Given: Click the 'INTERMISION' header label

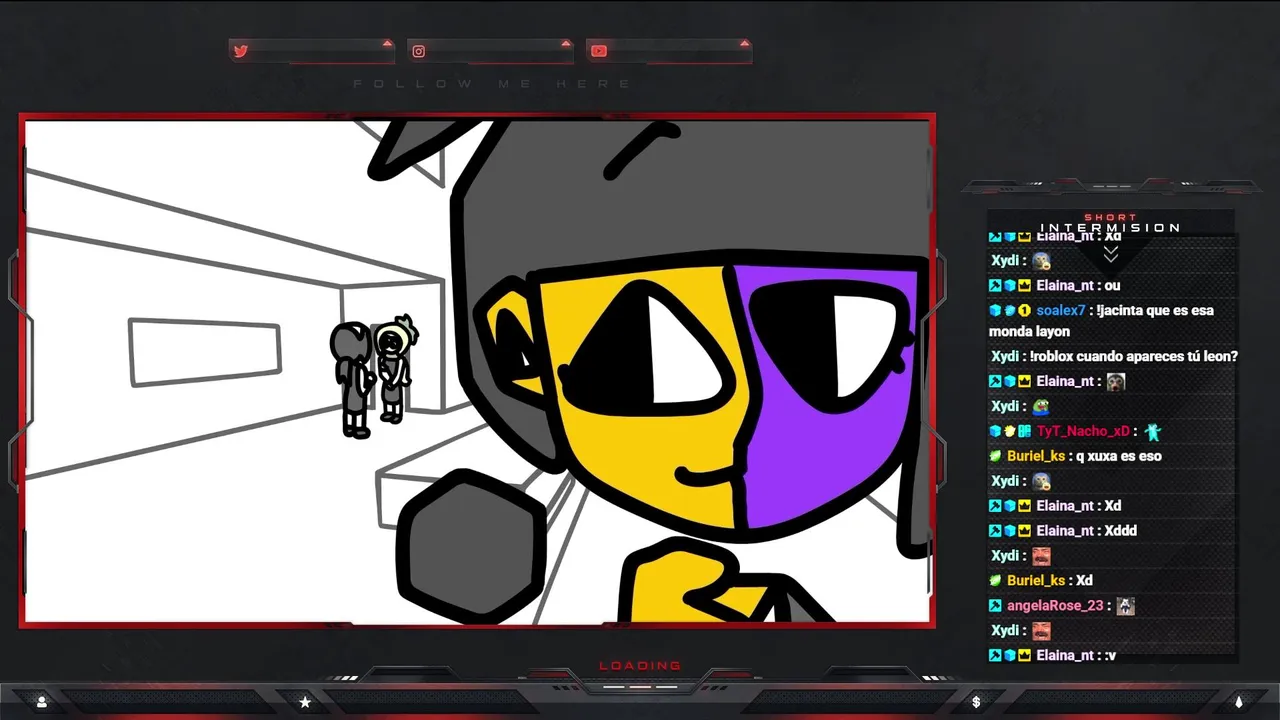Looking at the screenshot, I should pos(1110,228).
